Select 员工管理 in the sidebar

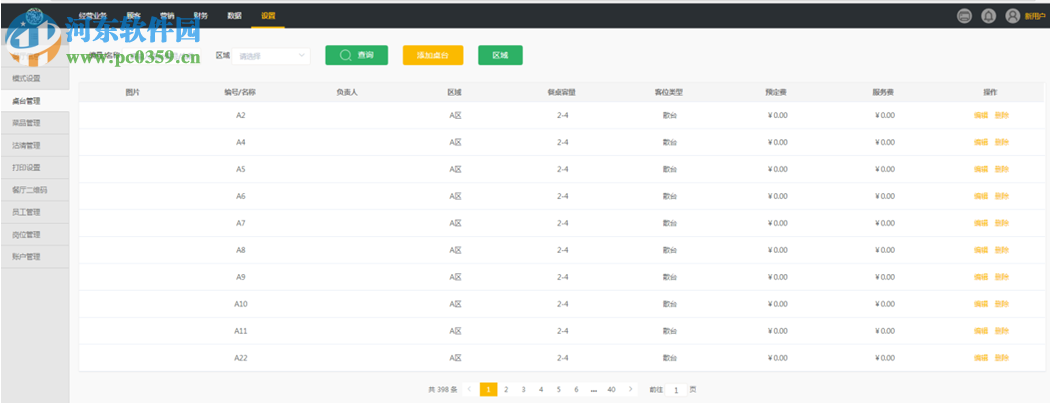point(26,212)
